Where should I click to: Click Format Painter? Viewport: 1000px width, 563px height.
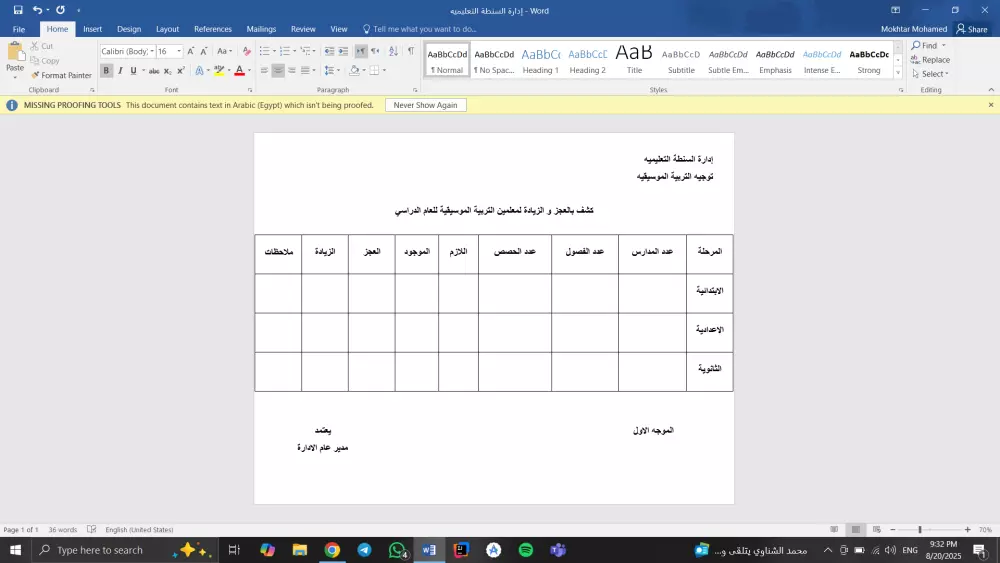pyautogui.click(x=61, y=75)
